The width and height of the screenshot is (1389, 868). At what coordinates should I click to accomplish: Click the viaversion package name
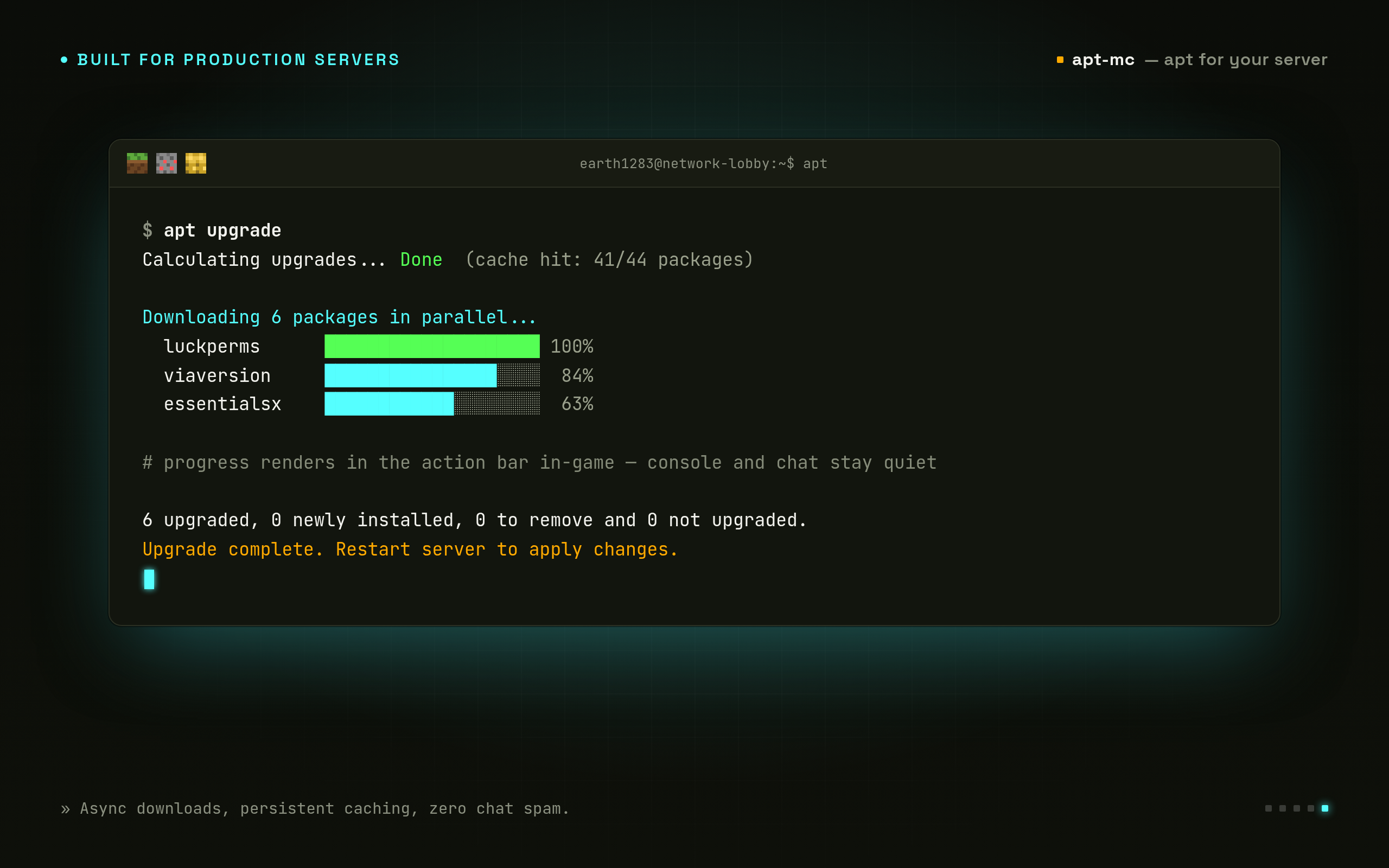pos(218,375)
